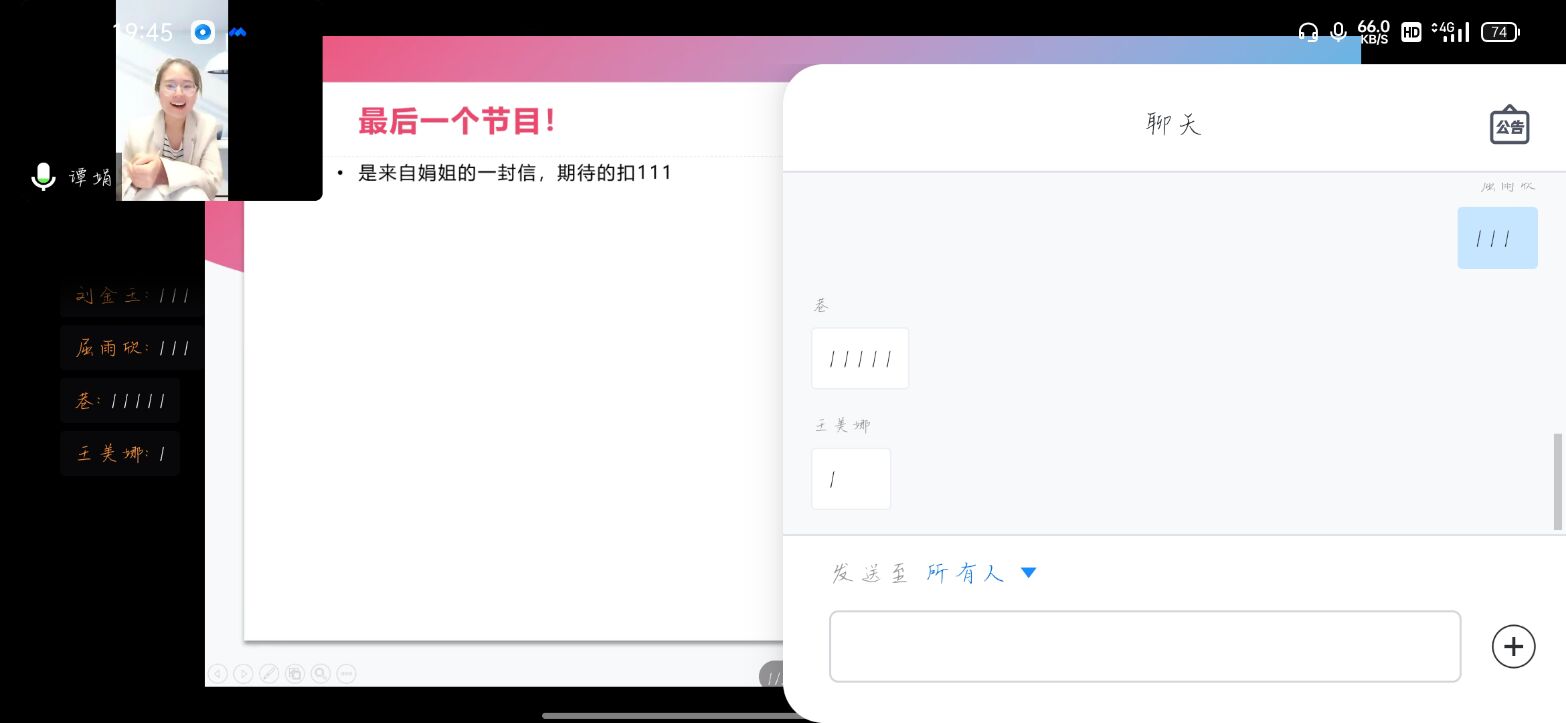Tap the plus button beside message box

tap(1513, 646)
